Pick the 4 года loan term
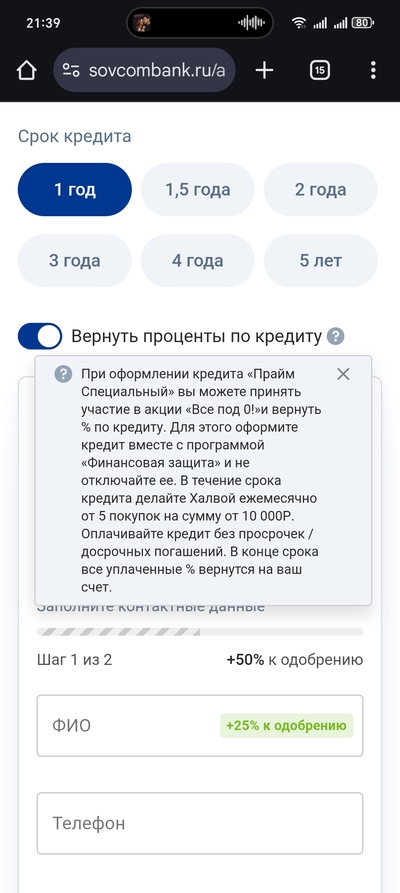Image resolution: width=400 pixels, height=893 pixels. 198,261
